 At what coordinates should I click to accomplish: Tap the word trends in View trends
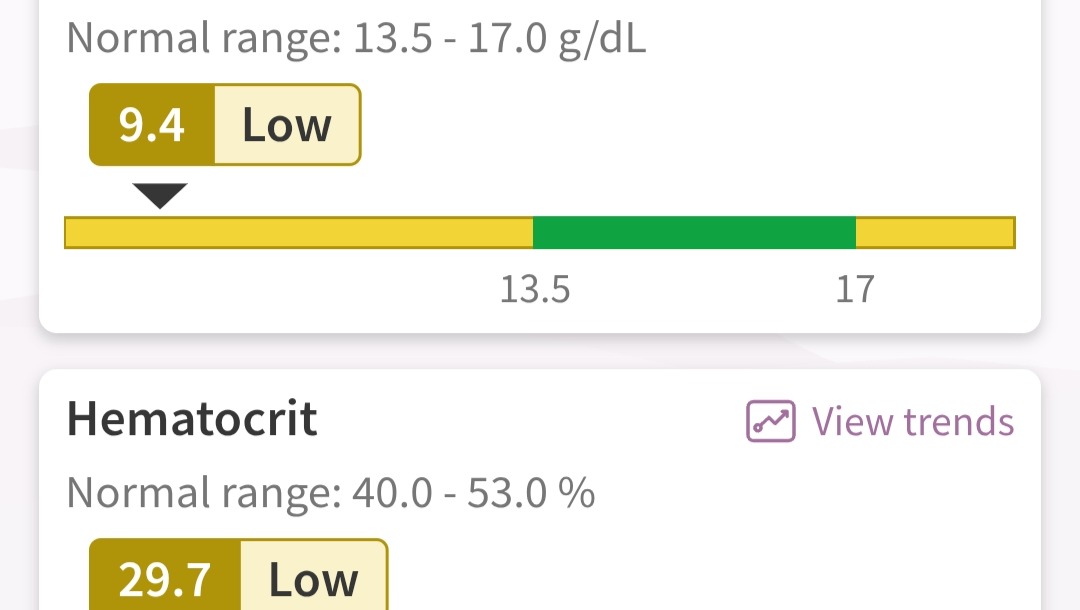coord(959,421)
